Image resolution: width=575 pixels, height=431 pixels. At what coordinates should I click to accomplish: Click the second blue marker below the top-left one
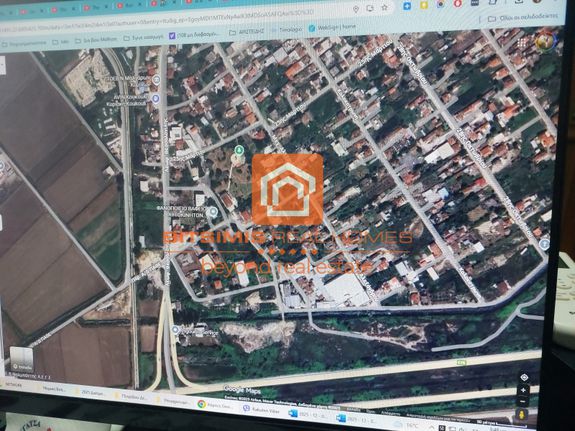tap(155, 98)
